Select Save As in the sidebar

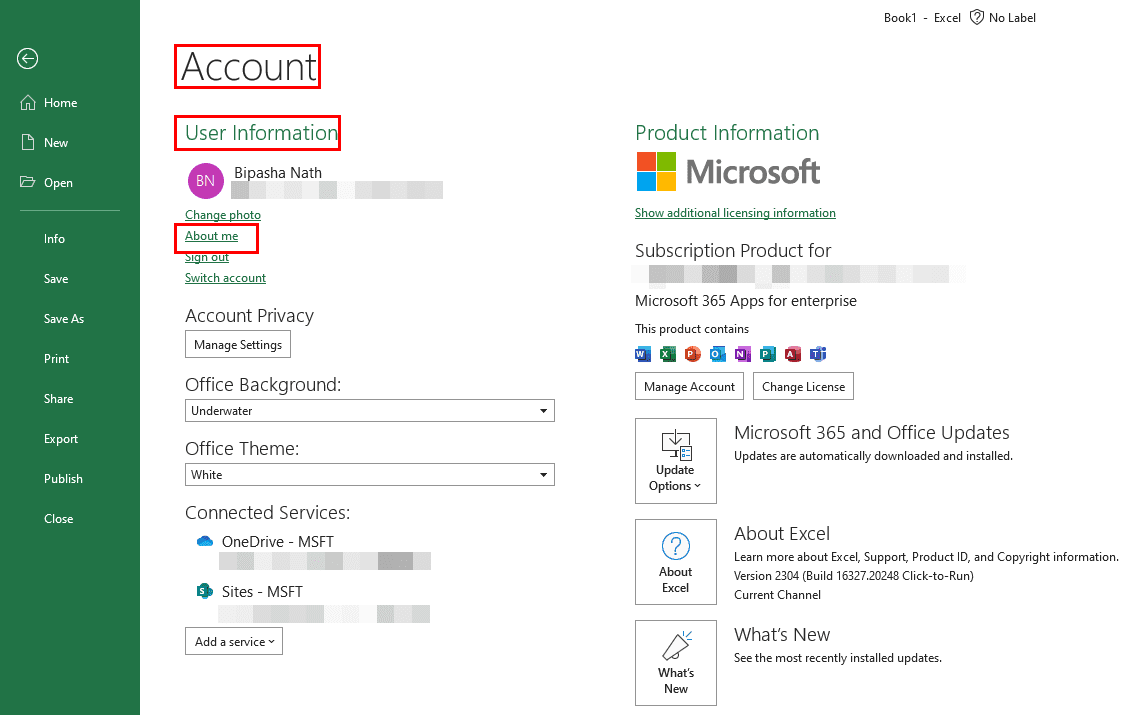click(64, 319)
